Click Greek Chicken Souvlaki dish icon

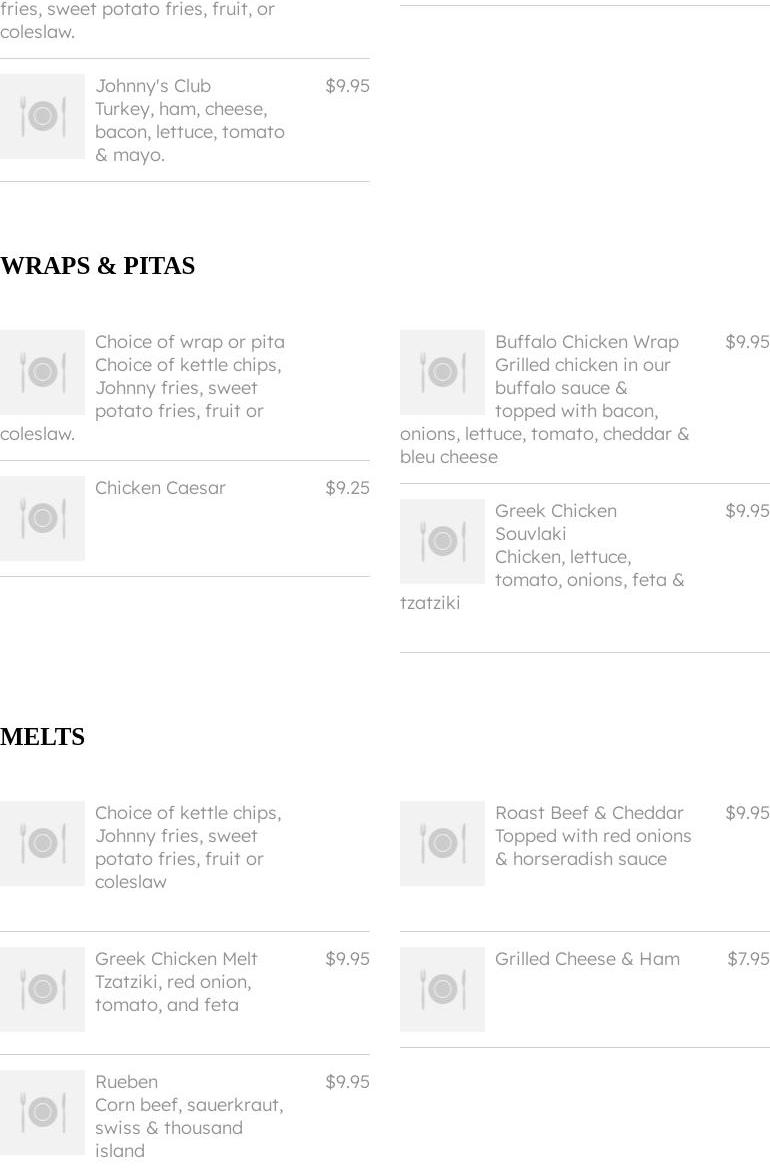(442, 541)
